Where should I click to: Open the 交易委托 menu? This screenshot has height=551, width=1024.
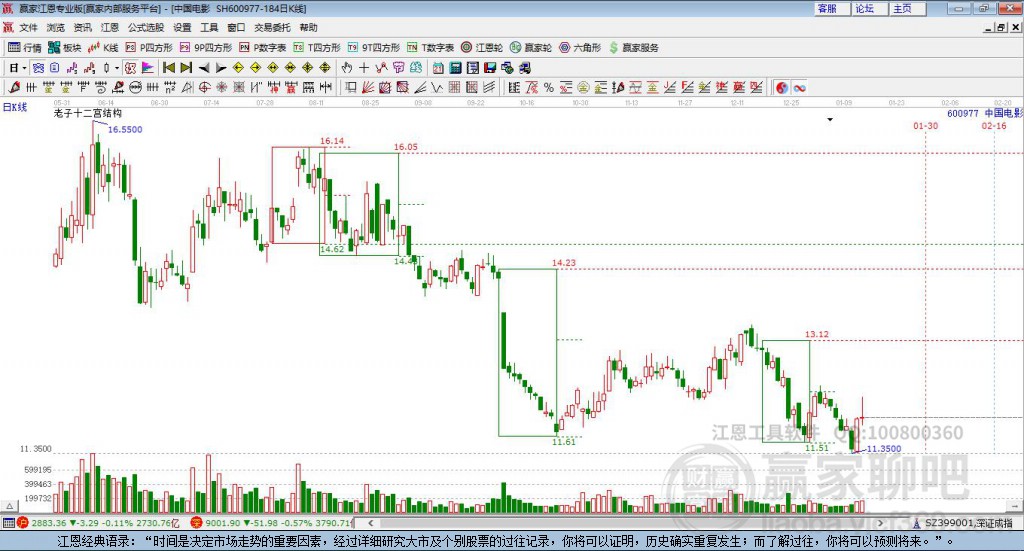(272, 28)
